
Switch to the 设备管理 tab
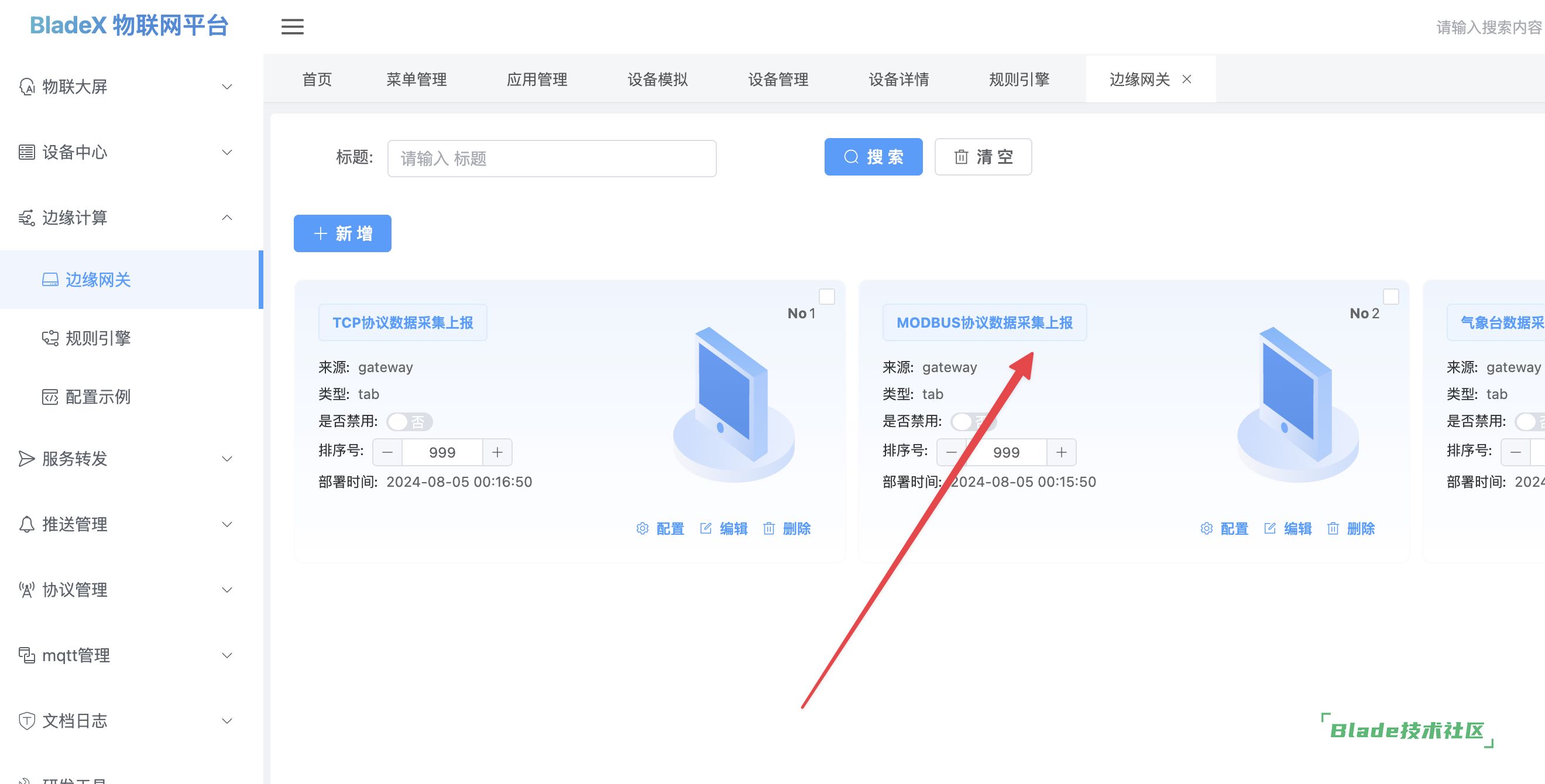pos(778,79)
